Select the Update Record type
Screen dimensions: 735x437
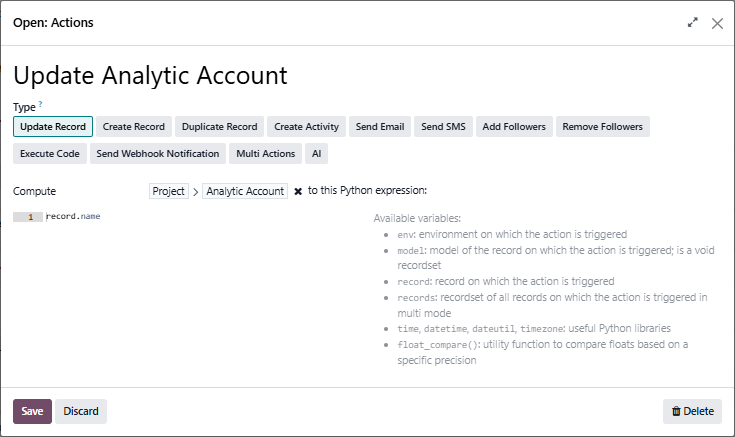click(53, 127)
